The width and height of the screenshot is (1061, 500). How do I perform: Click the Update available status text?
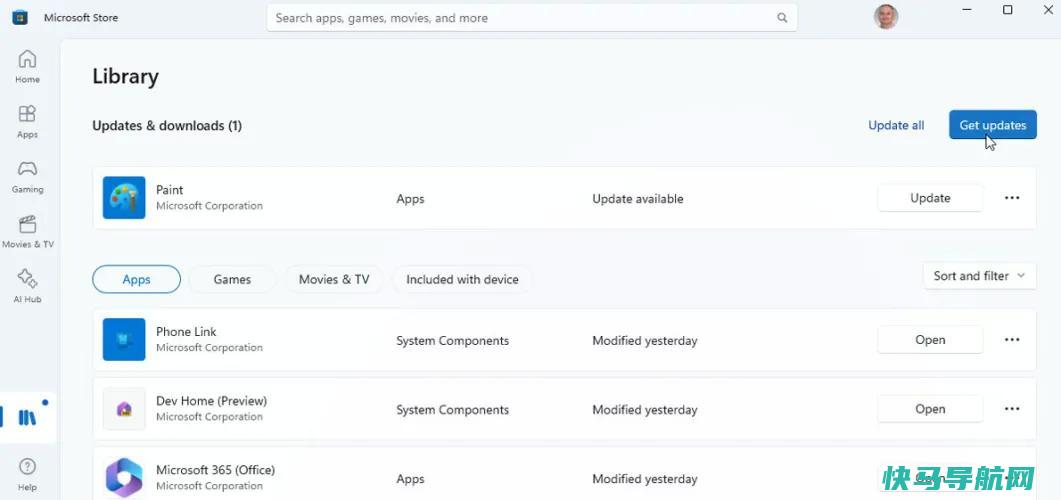pyautogui.click(x=637, y=199)
